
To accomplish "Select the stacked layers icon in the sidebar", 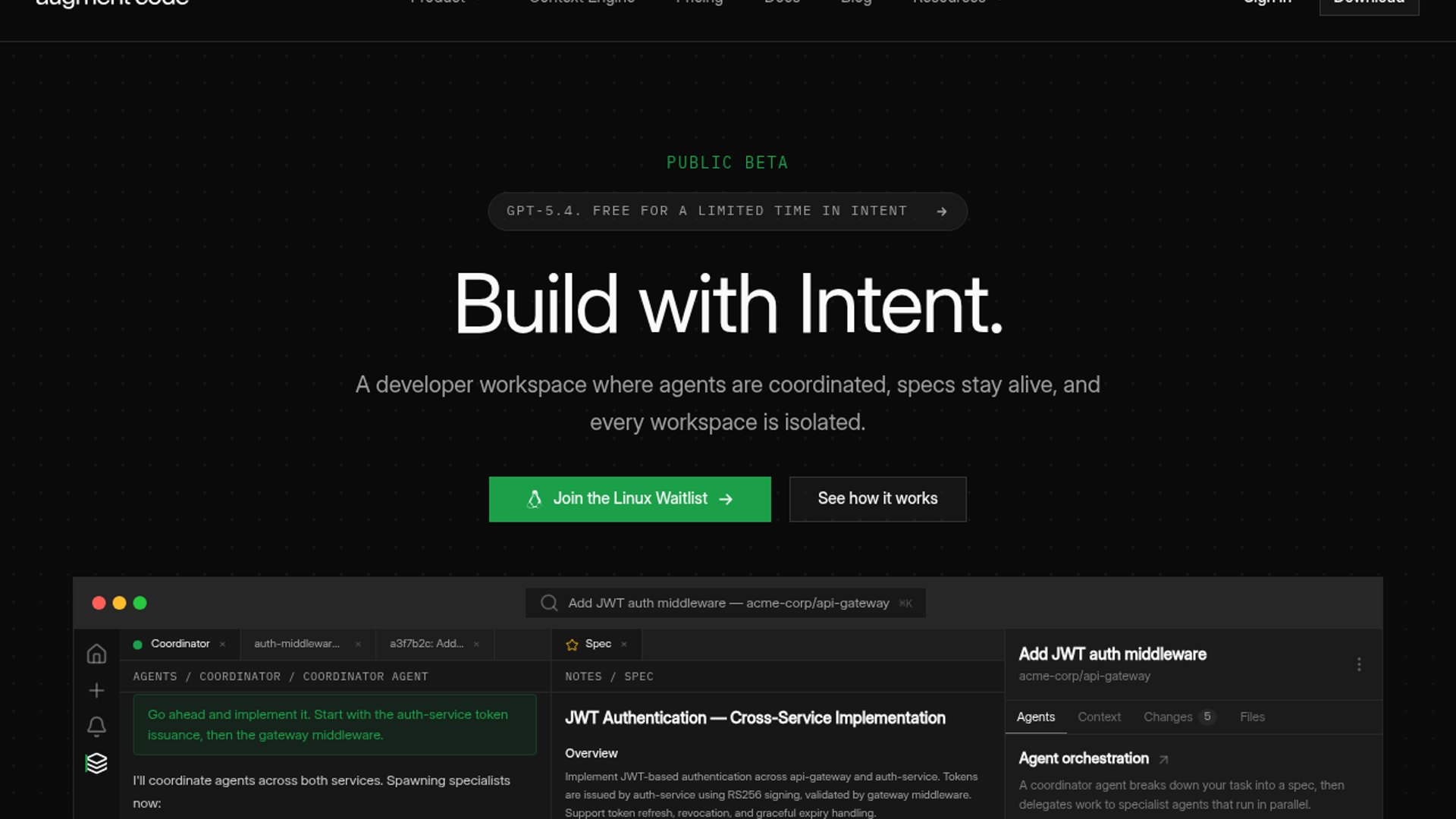I will [x=96, y=763].
